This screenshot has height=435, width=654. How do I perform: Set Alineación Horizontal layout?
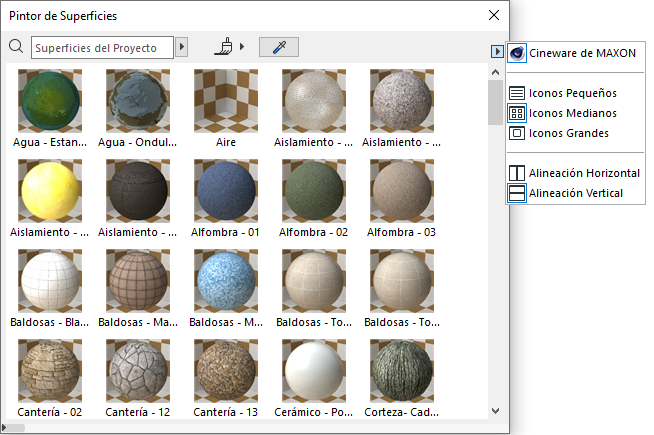pos(574,173)
